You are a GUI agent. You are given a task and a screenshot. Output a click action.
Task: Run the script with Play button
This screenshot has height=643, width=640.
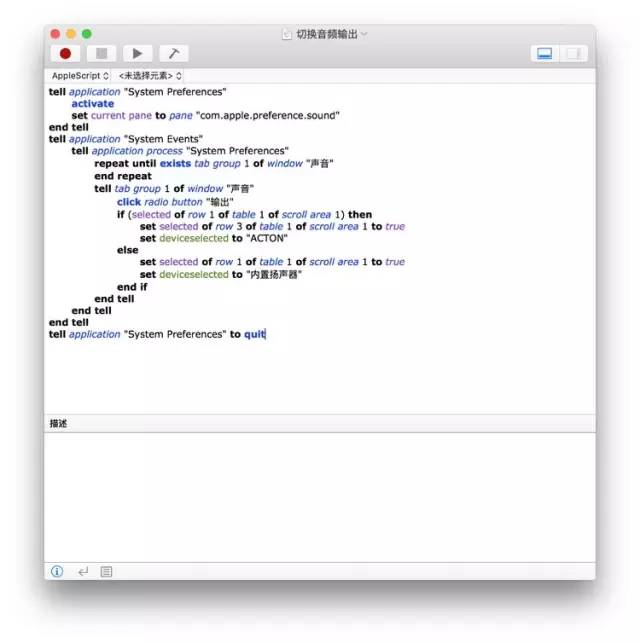pyautogui.click(x=137, y=54)
